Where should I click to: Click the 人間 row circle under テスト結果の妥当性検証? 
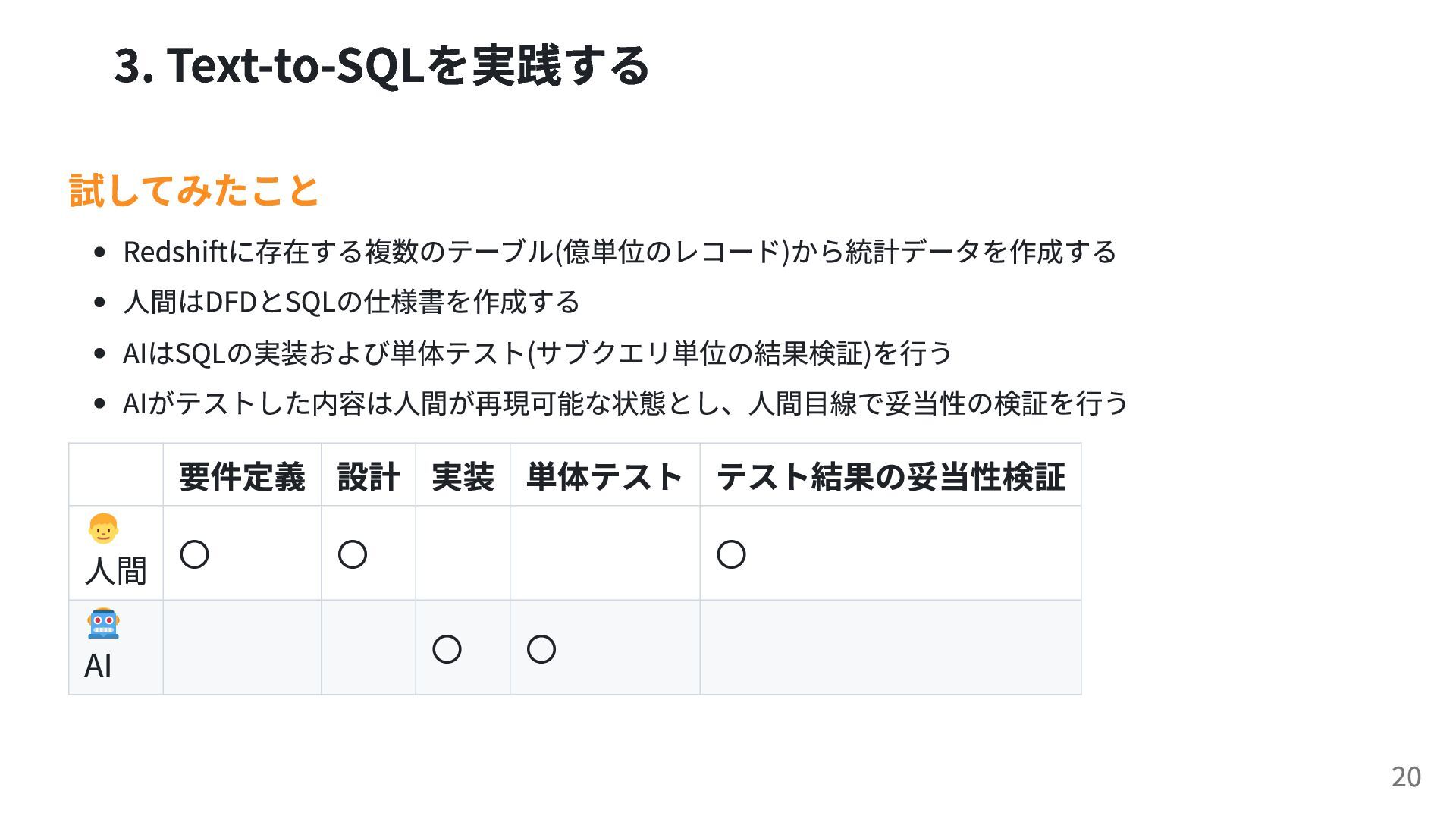click(731, 554)
